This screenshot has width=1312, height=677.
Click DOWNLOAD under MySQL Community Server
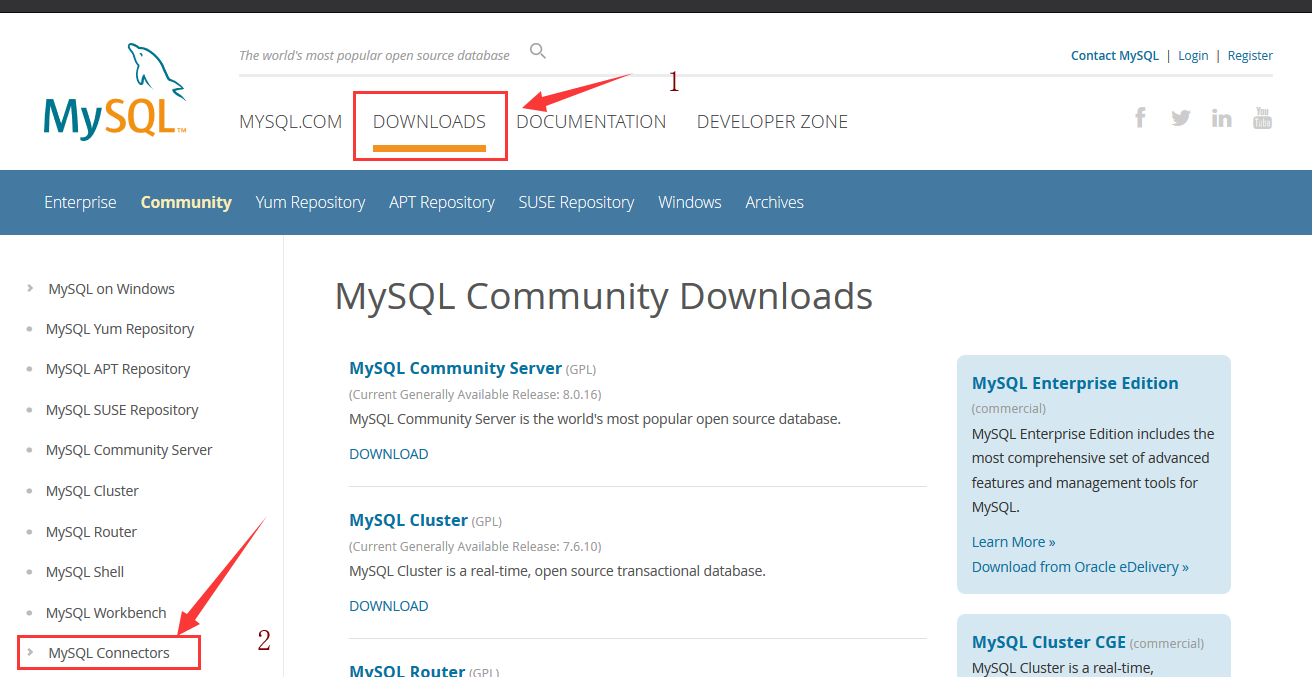[x=389, y=454]
